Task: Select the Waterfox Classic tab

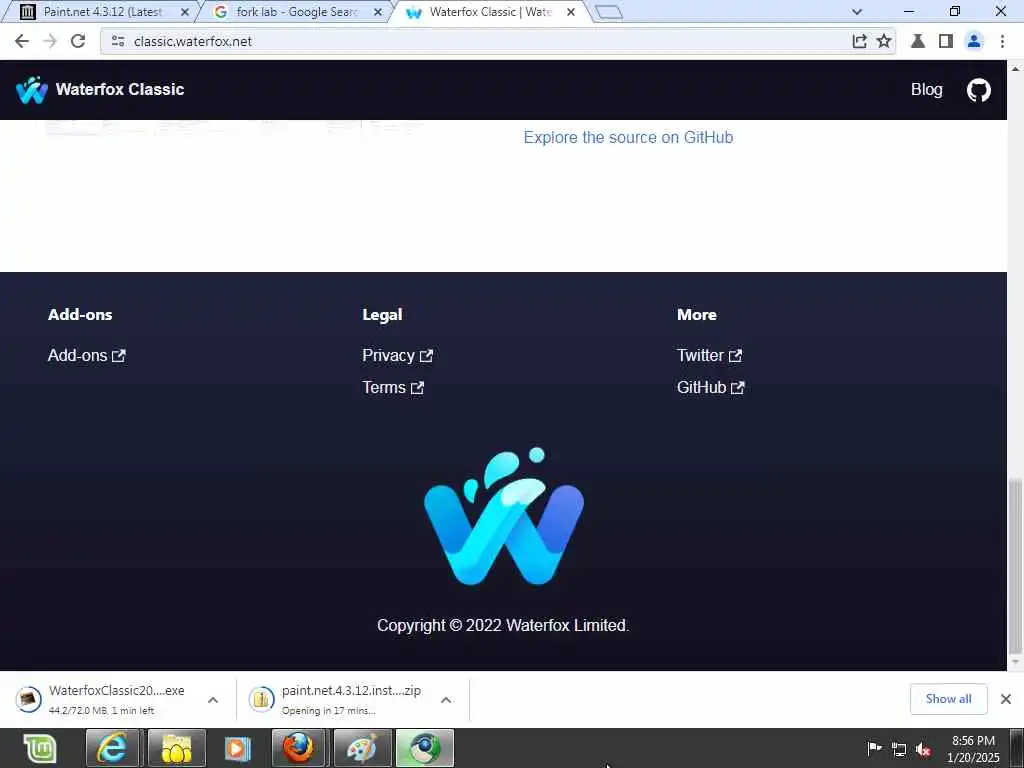Action: (490, 12)
